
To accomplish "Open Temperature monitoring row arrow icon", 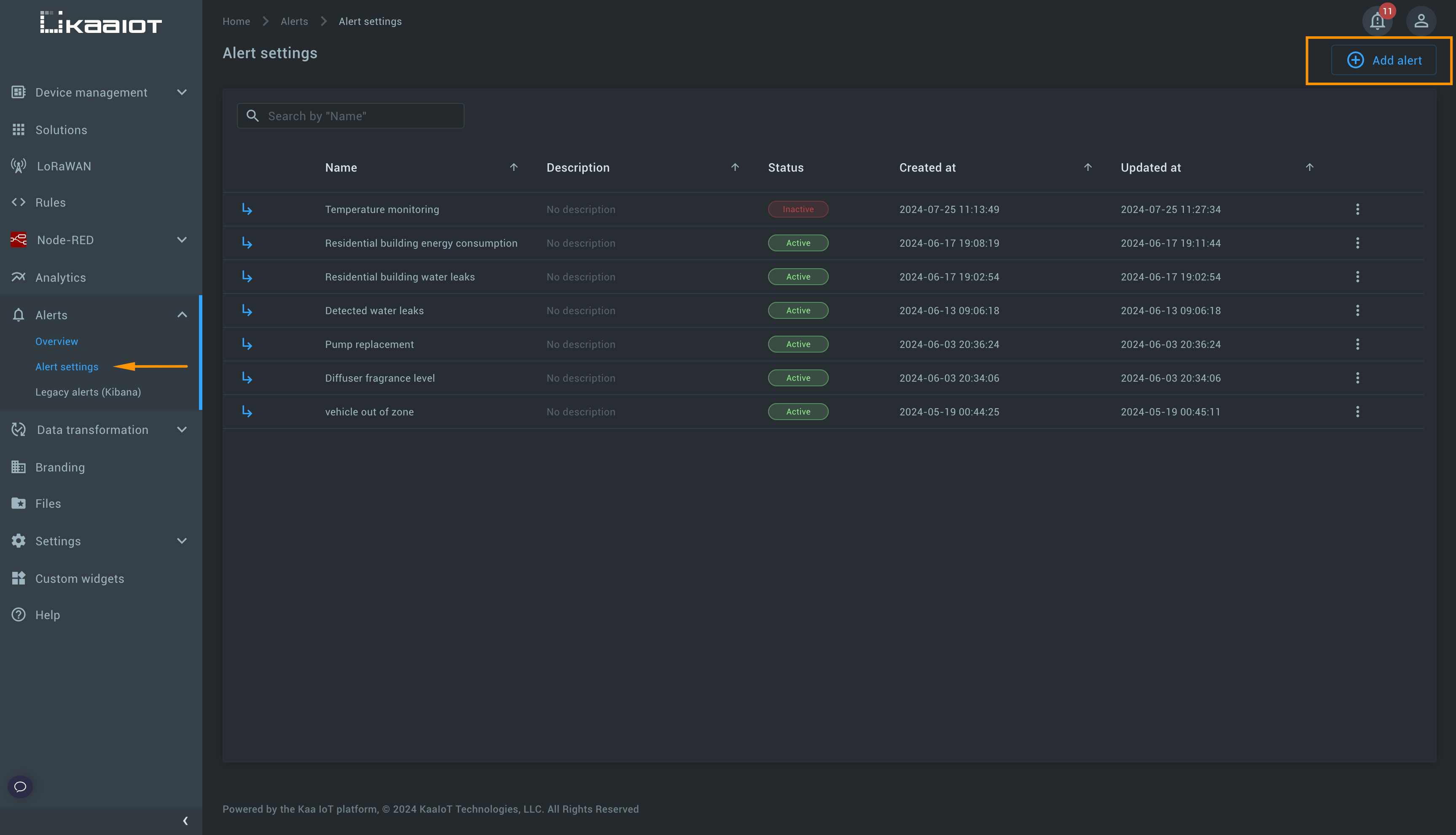I will pos(247,209).
